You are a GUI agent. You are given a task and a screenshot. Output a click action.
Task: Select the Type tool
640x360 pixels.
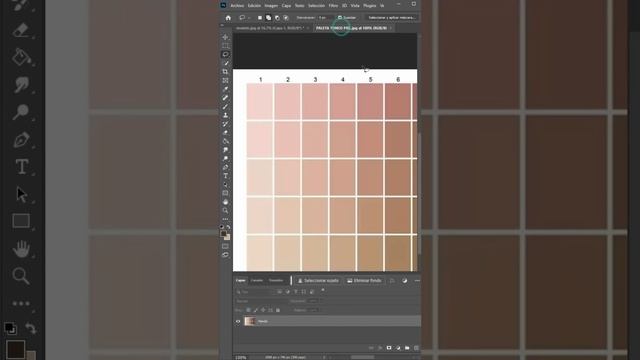tap(225, 176)
